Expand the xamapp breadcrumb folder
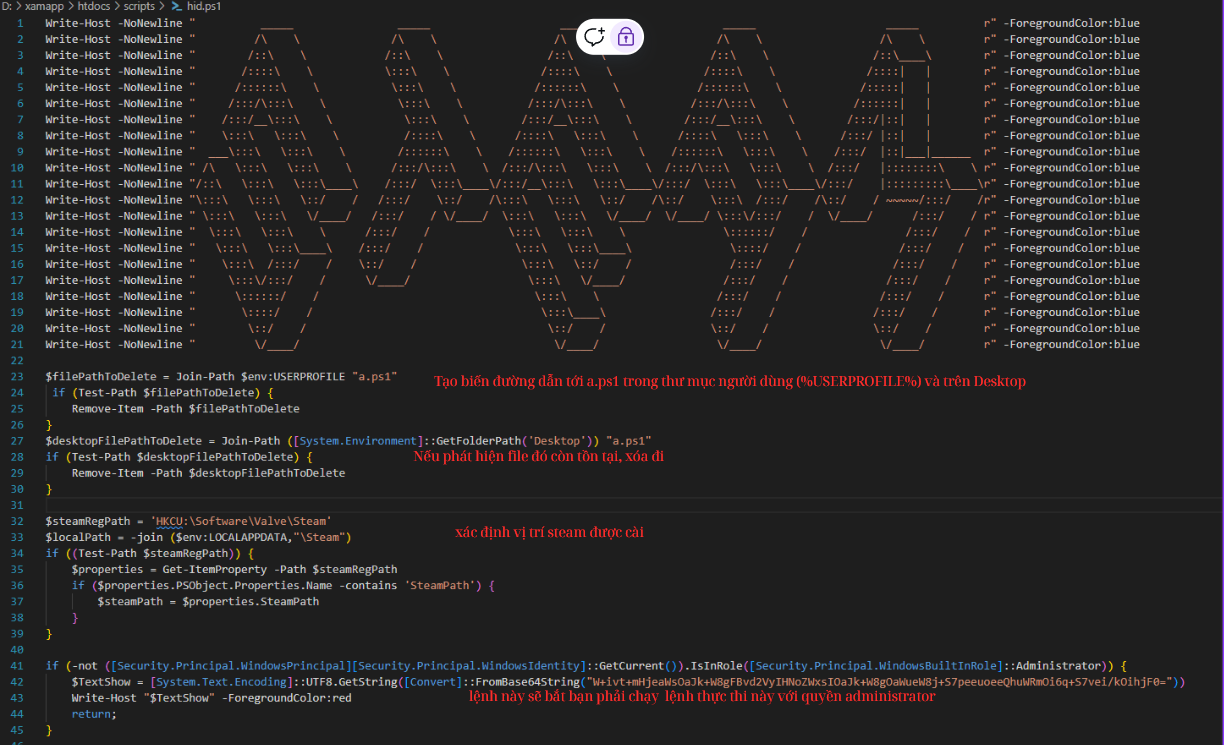 pos(45,6)
